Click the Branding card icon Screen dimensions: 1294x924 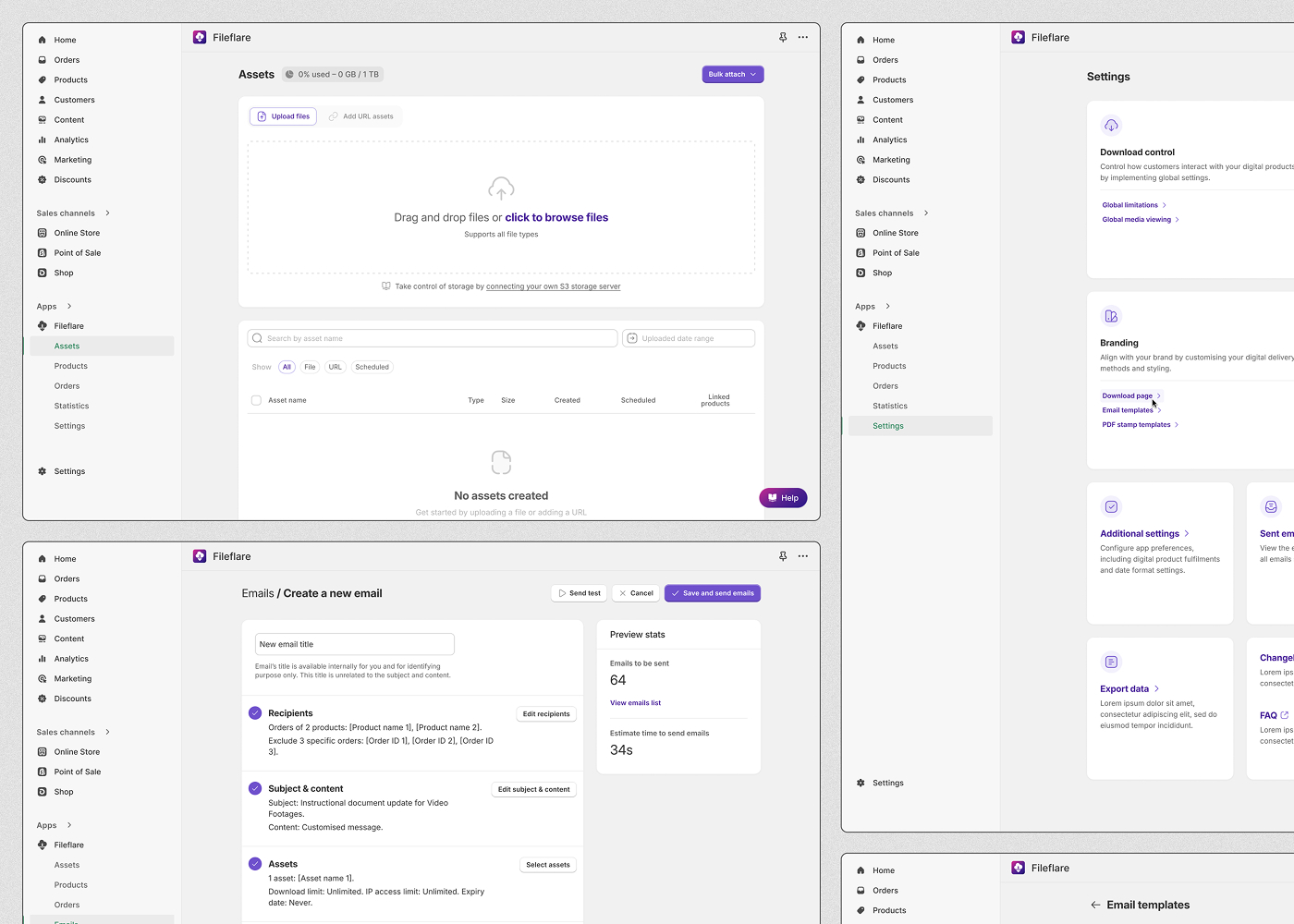[x=1111, y=316]
